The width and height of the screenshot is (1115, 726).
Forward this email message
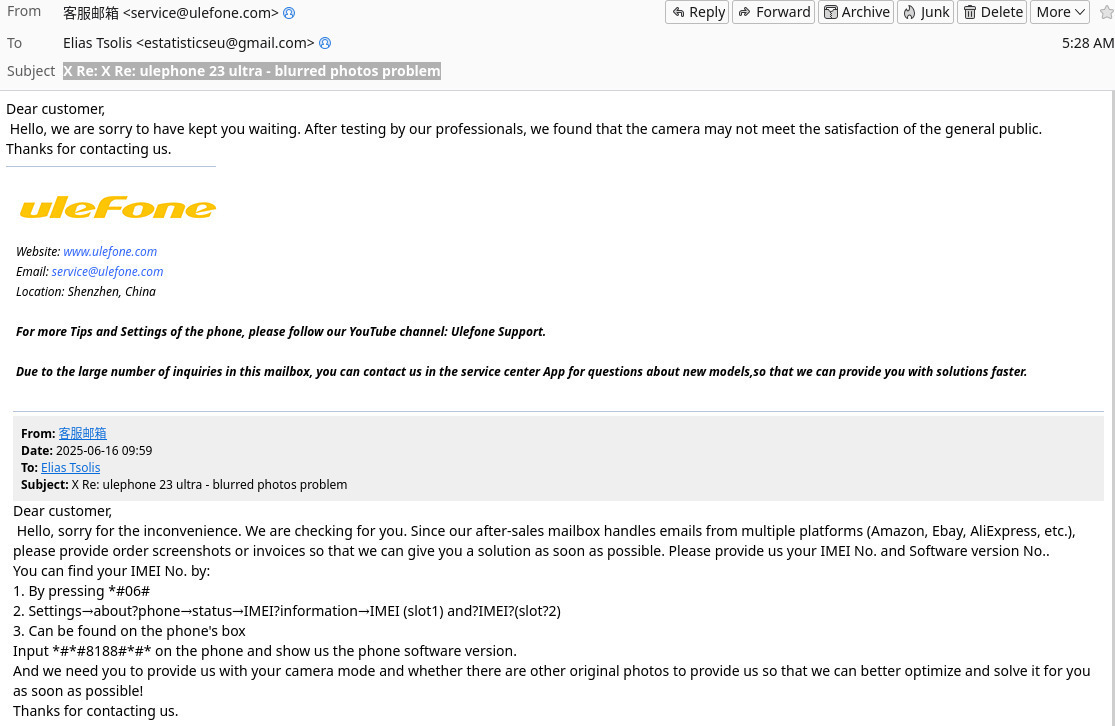tap(773, 12)
